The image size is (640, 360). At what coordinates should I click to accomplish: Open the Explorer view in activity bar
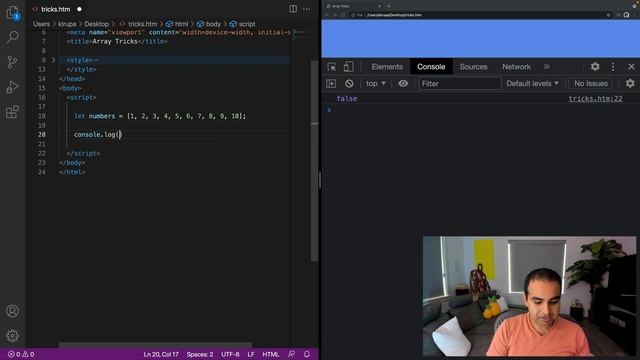[x=13, y=12]
